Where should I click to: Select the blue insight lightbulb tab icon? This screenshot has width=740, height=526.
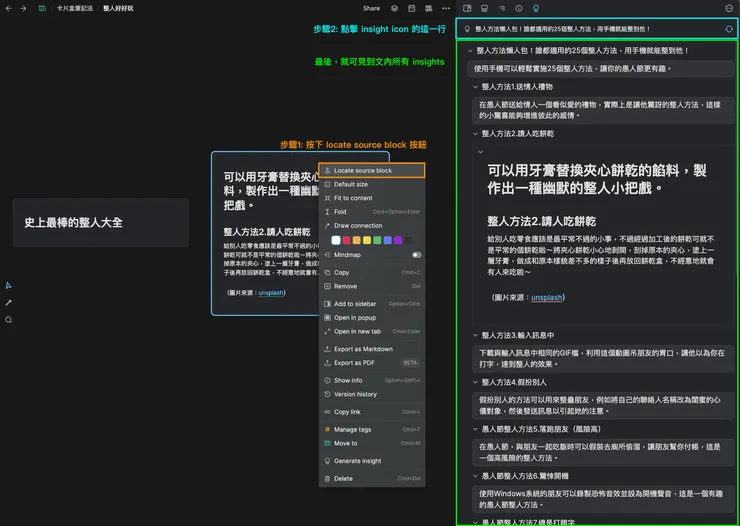536,8
